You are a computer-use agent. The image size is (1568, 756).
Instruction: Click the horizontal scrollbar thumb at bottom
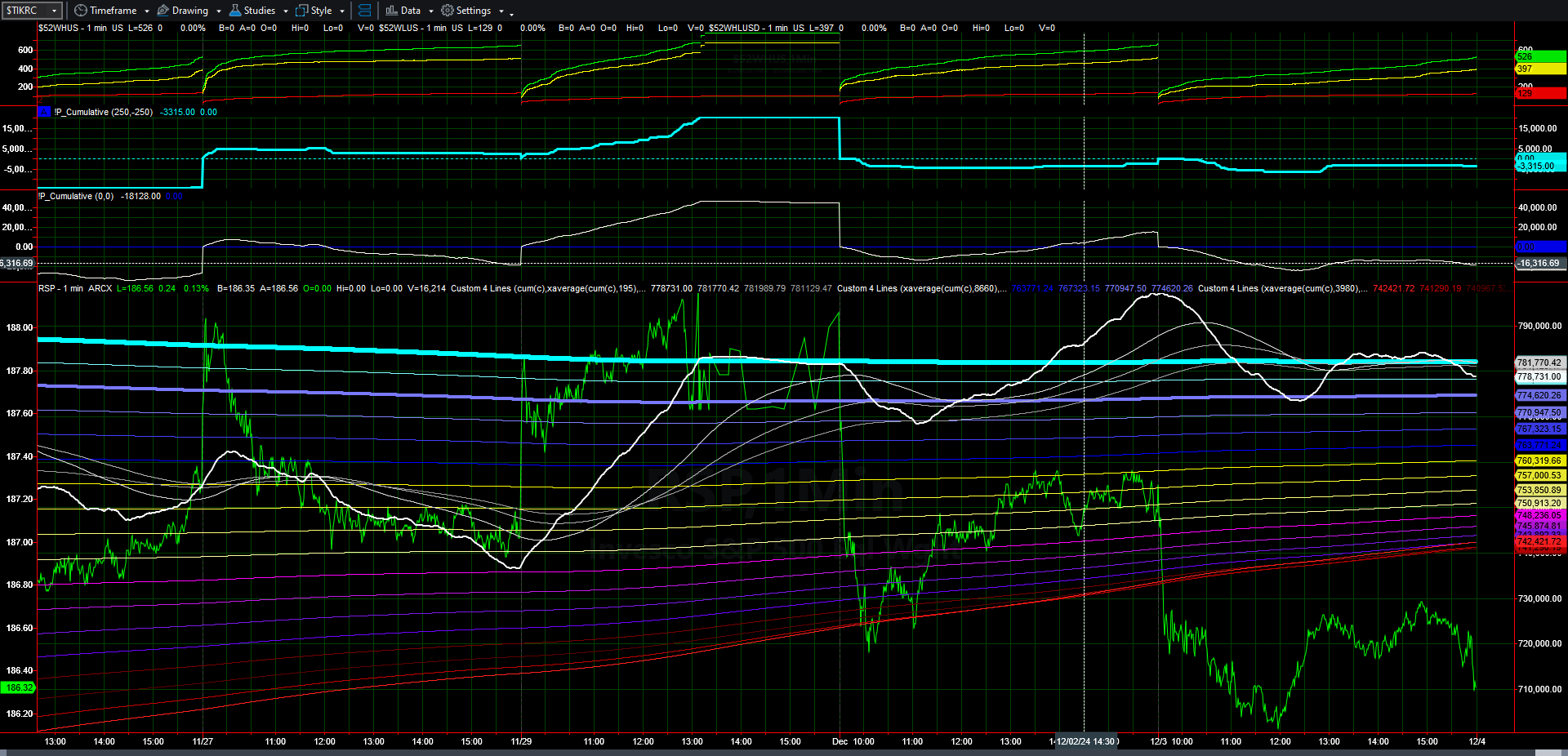click(x=1550, y=752)
